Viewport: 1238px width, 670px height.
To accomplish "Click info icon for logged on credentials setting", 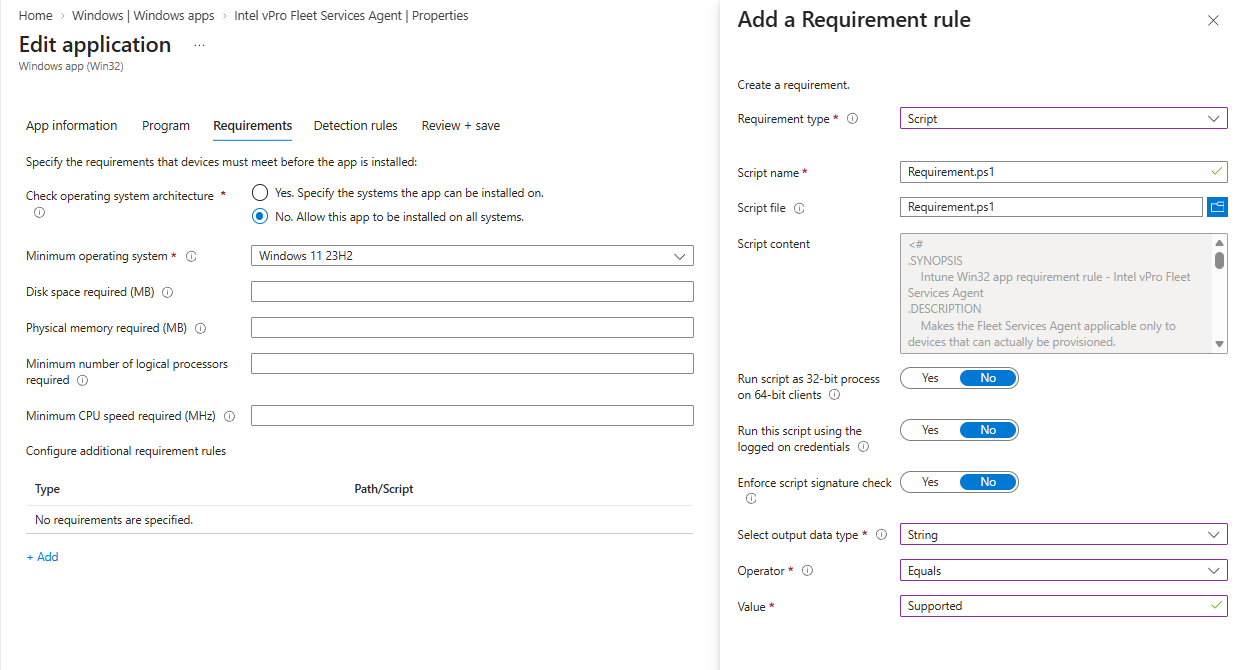I will (863, 447).
